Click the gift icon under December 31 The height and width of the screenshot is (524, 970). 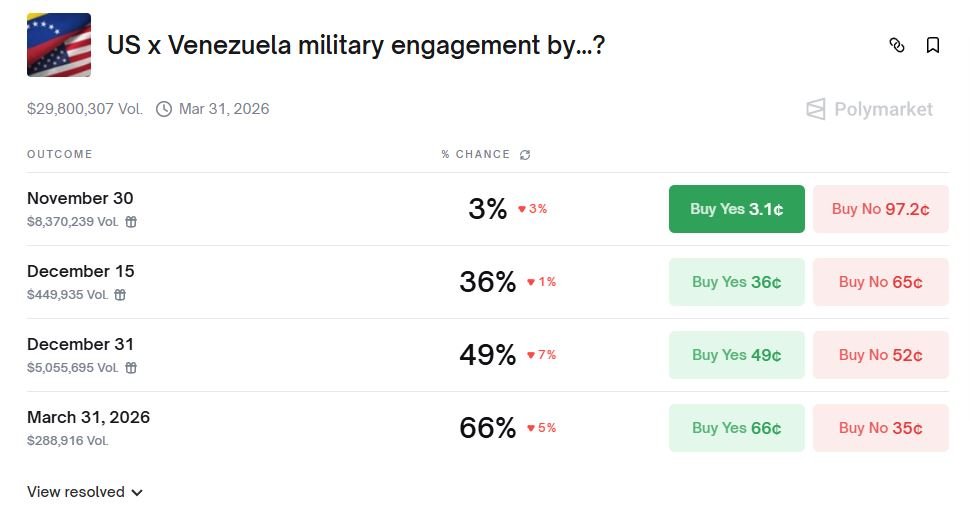click(131, 368)
